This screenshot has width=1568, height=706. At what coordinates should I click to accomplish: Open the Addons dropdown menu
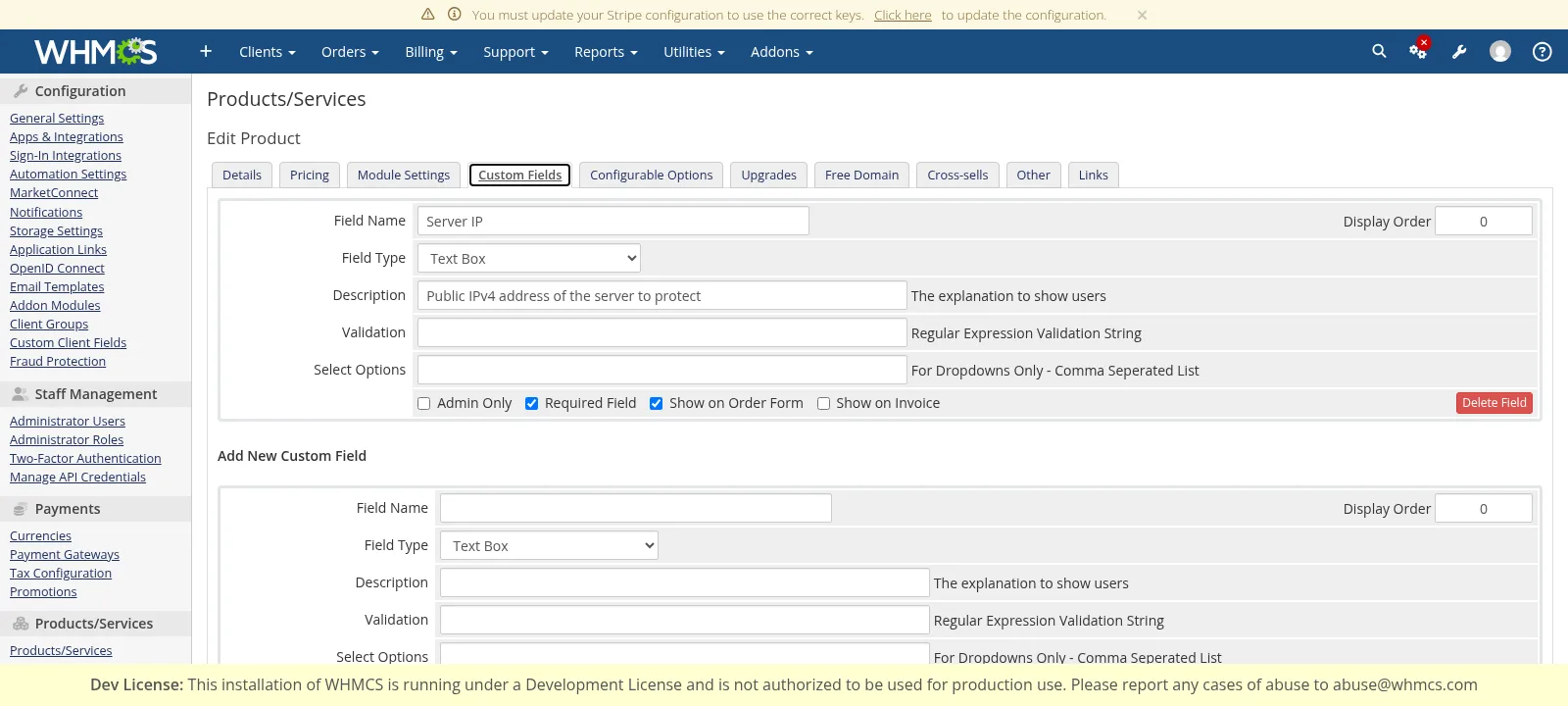pos(782,52)
